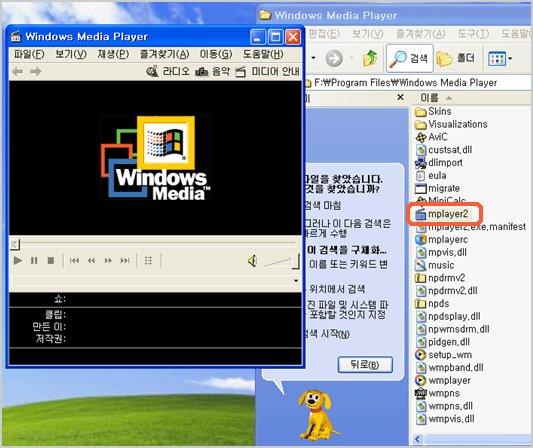Select the AviC file
Image resolution: width=533 pixels, height=448 pixels.
tap(431, 137)
